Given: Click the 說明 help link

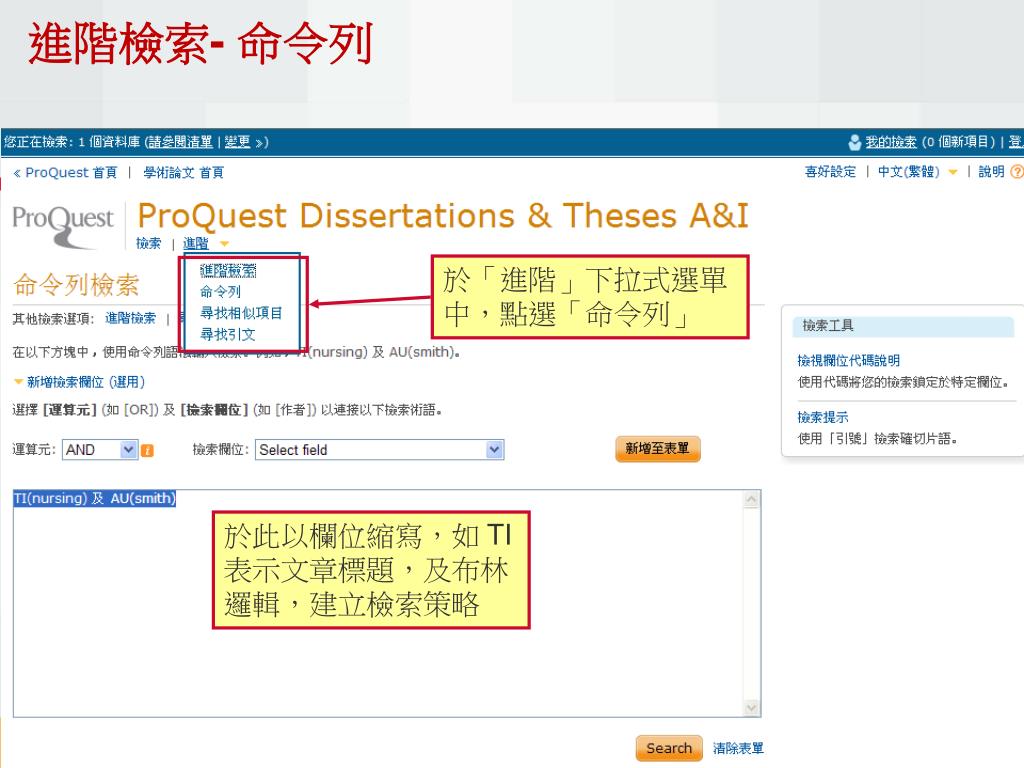Looking at the screenshot, I should click(x=991, y=172).
